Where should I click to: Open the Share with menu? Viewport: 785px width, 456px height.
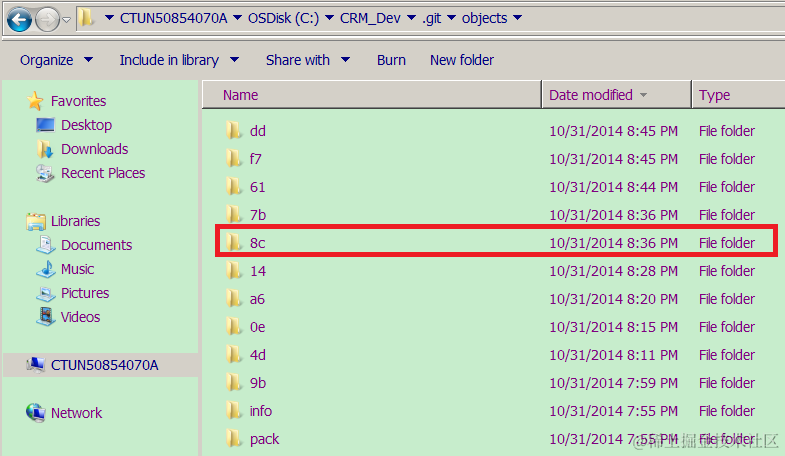307,60
